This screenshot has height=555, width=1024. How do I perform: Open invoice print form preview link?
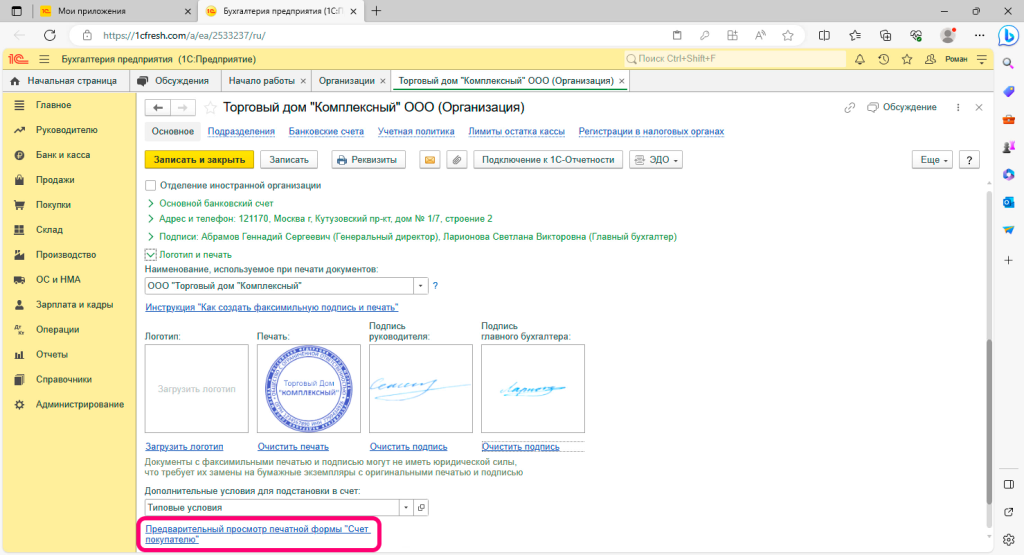pos(257,534)
